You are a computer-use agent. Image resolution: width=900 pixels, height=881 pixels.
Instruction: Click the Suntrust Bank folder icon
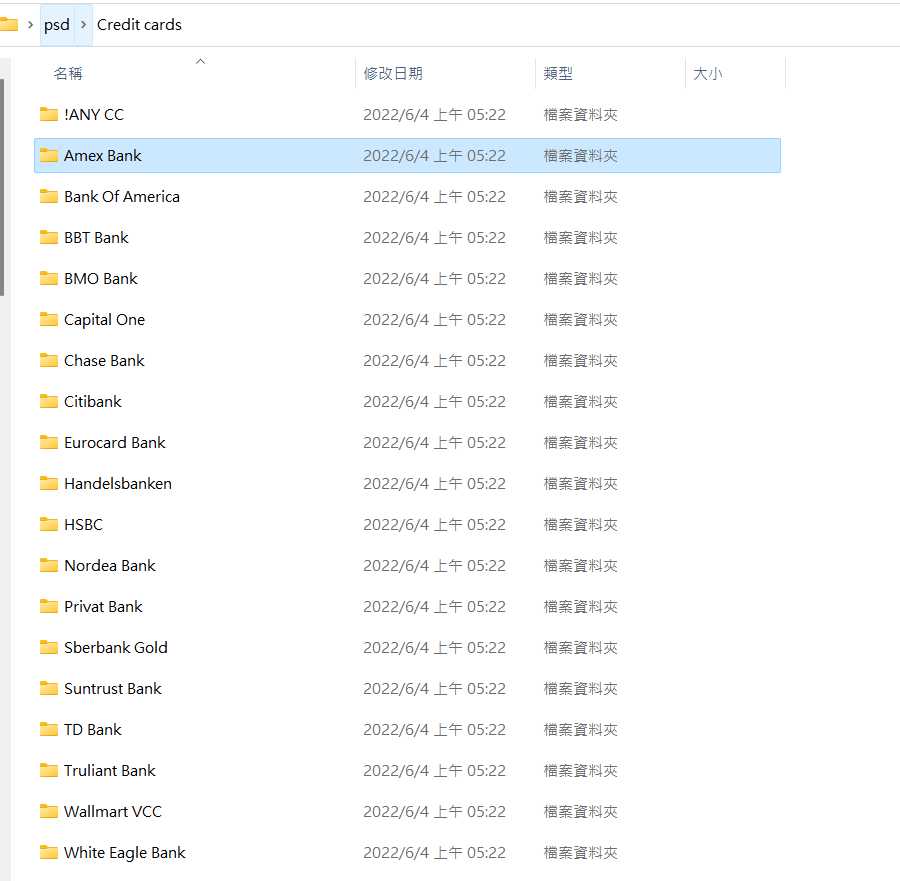point(49,688)
